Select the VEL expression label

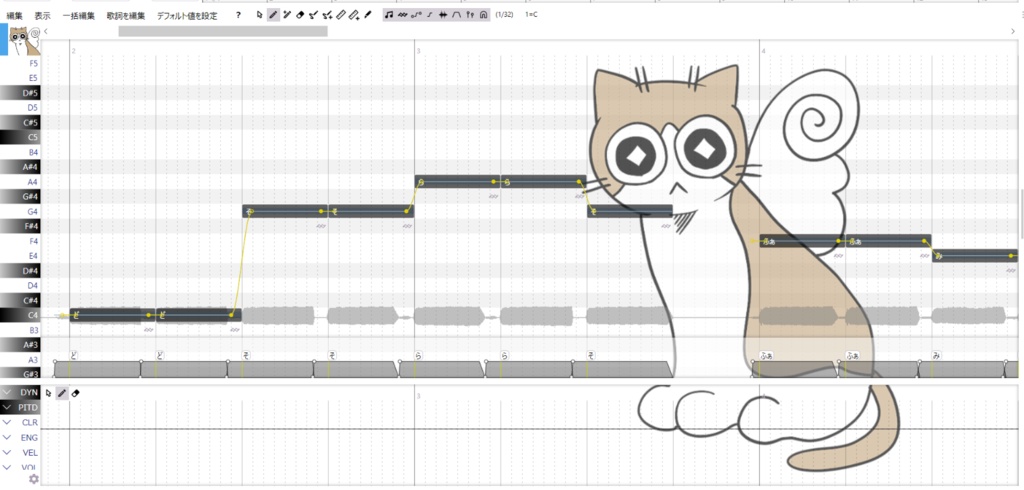[30, 452]
